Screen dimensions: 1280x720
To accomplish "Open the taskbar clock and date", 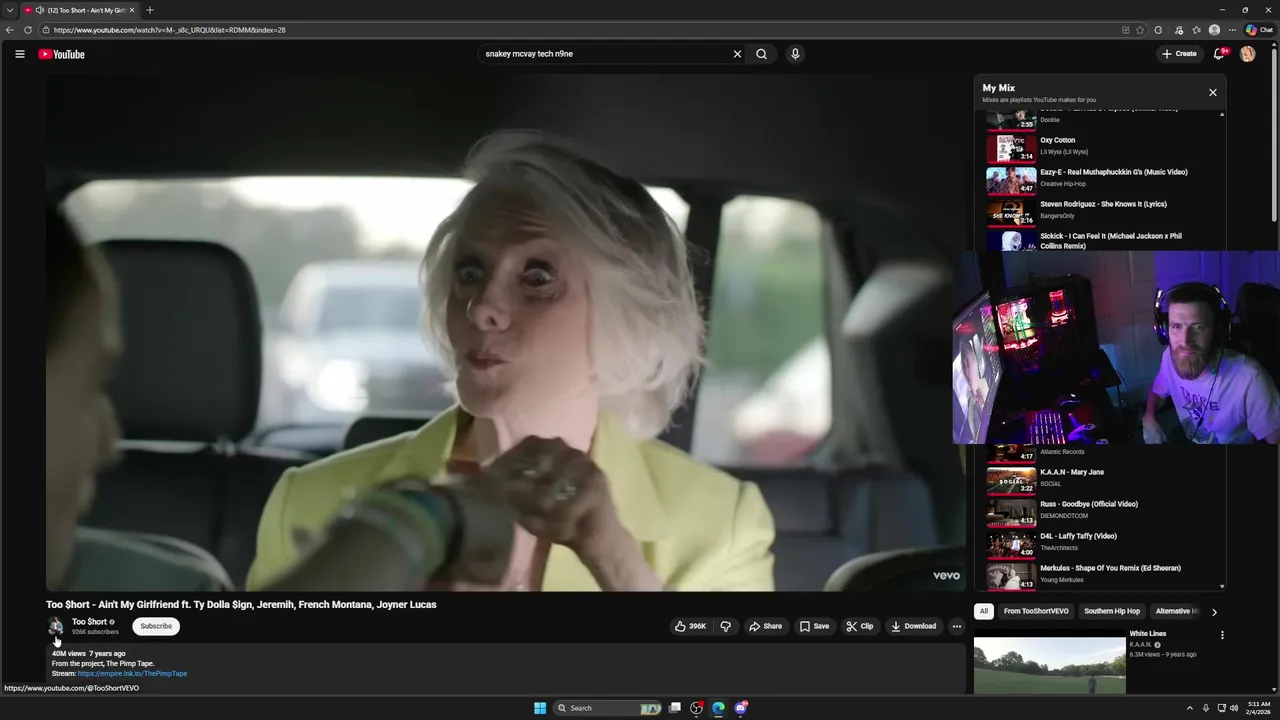I will click(x=1258, y=708).
